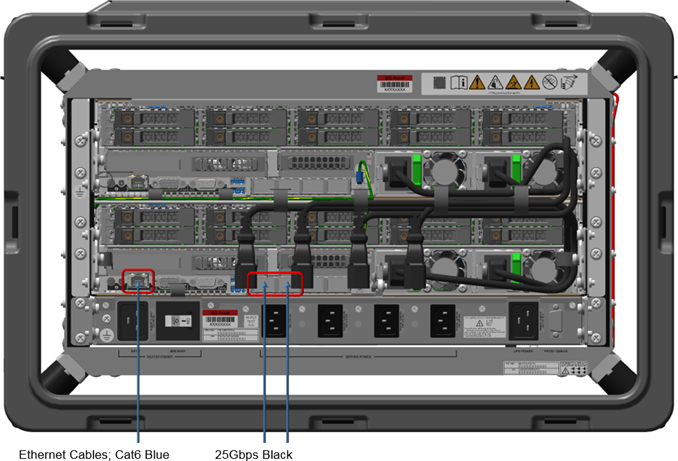The image size is (678, 461).
Task: Click the "25Gbps Black" caption
Action: (x=254, y=455)
